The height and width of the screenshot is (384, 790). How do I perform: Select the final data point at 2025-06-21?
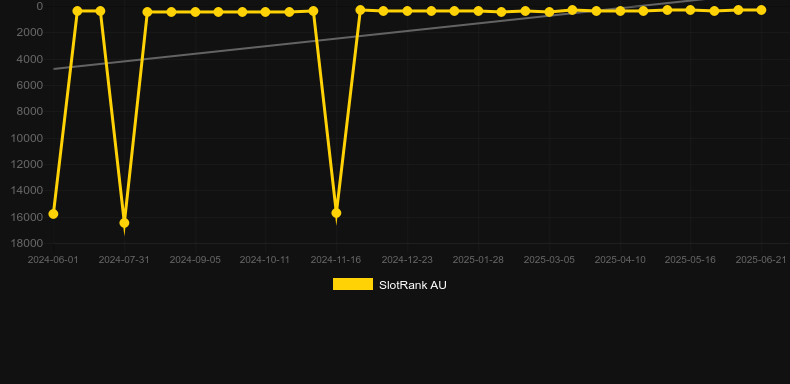761,10
